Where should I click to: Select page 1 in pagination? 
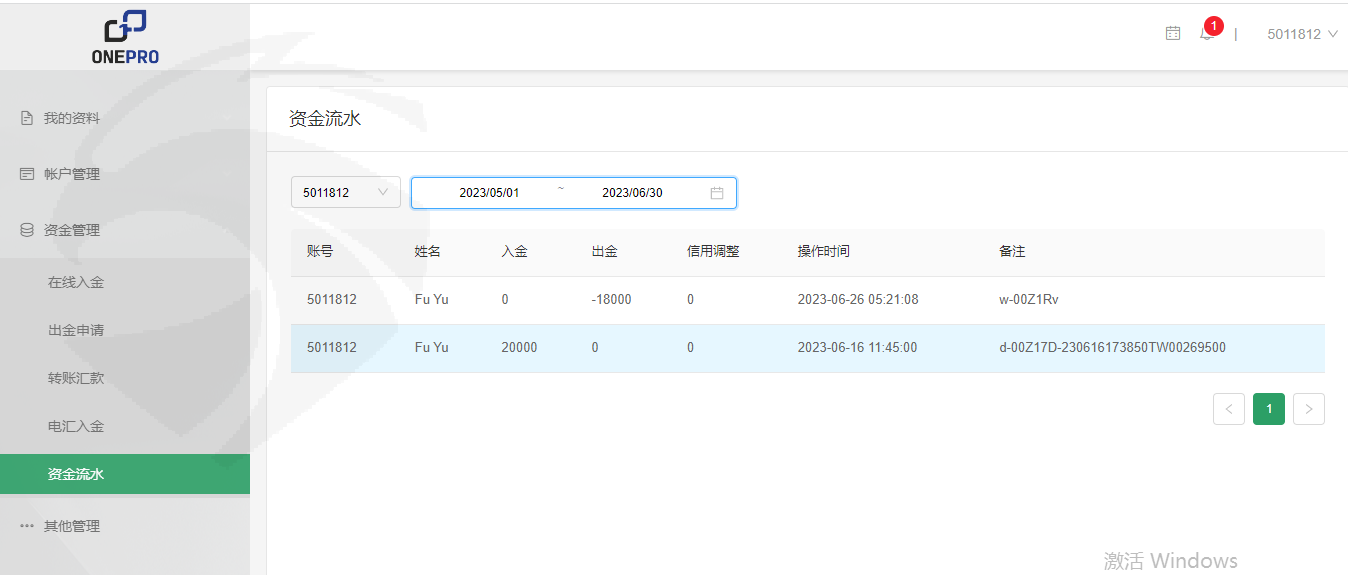[x=1269, y=409]
